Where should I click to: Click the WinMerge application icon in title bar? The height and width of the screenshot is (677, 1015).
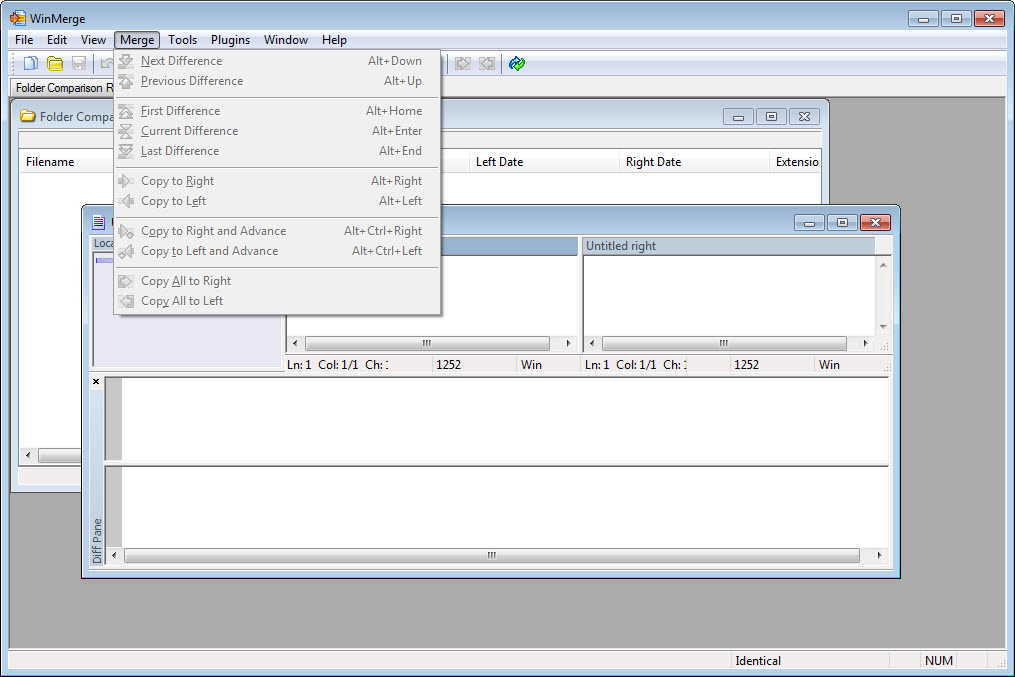coord(18,18)
